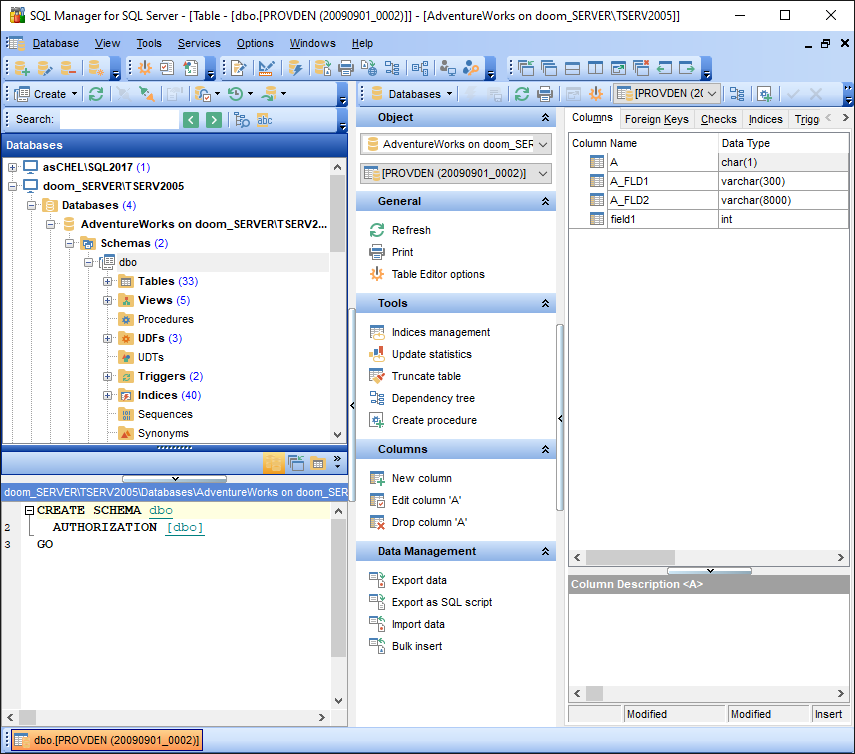This screenshot has width=855, height=754.
Task: Expand the Indices (40) node
Action: [107, 395]
